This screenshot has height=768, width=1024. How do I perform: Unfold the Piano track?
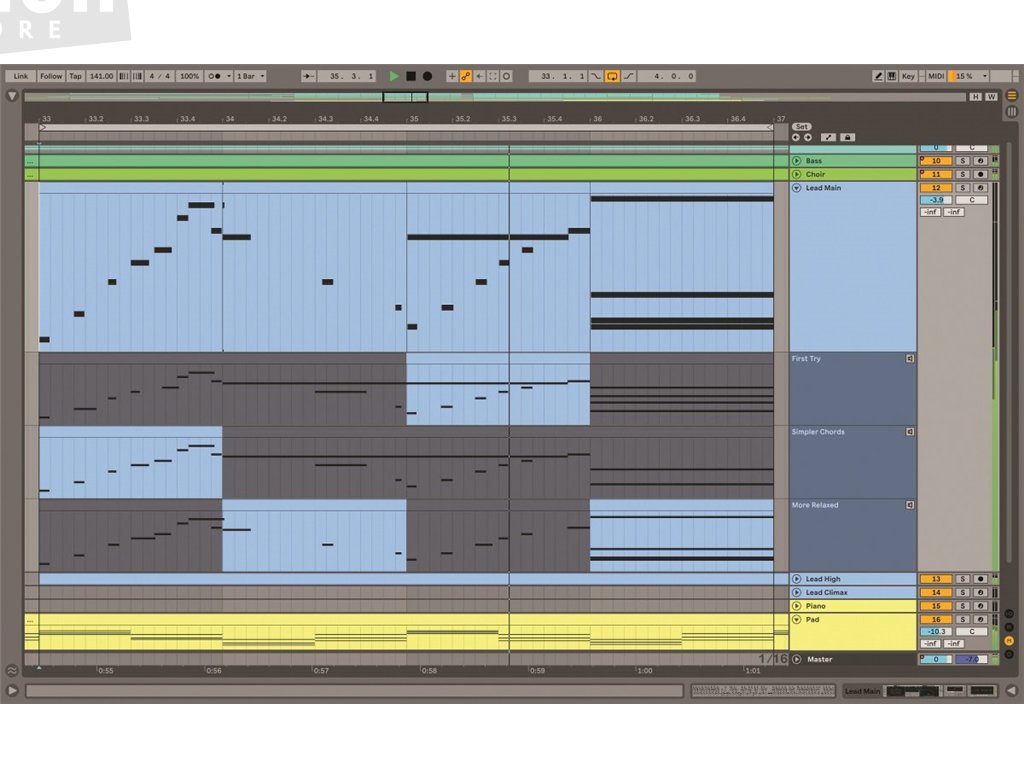797,606
